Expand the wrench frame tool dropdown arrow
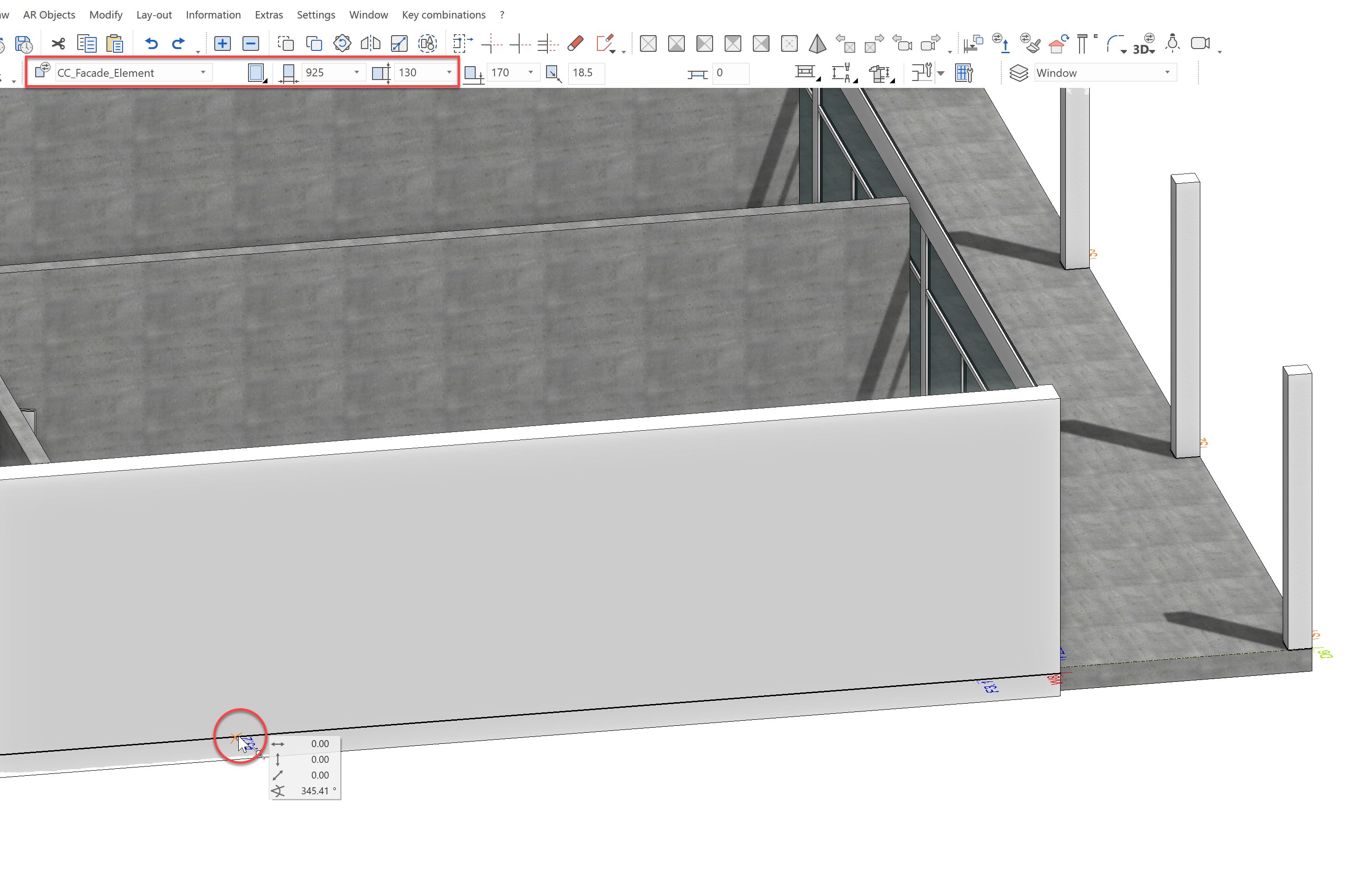 941,73
